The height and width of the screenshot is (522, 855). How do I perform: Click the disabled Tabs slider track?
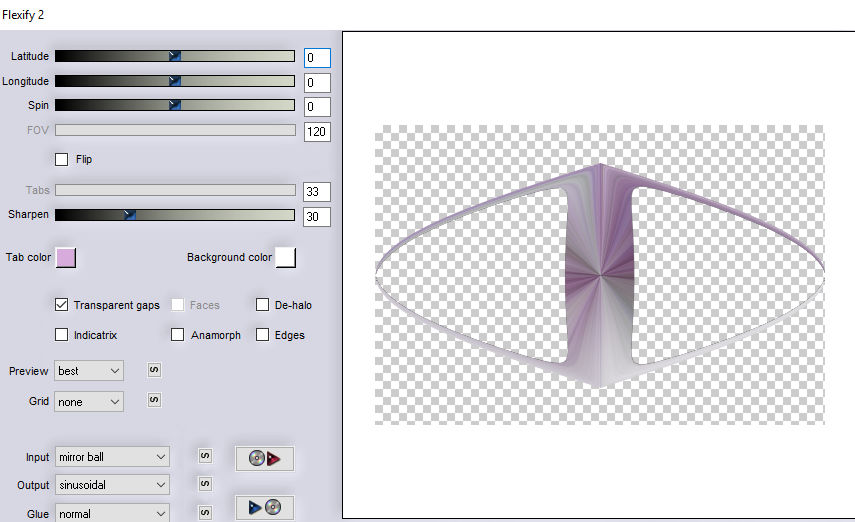pos(175,190)
